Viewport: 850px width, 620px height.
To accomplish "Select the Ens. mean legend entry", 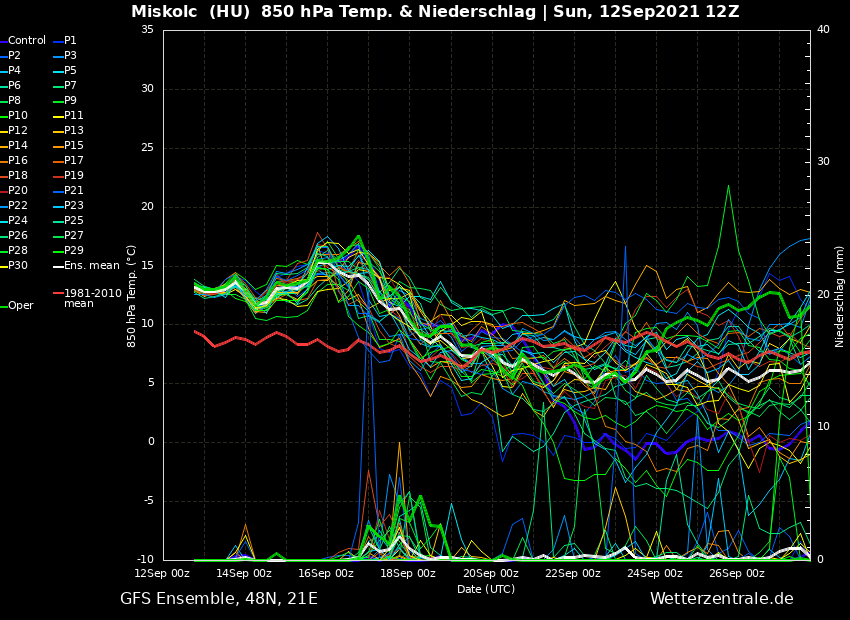I will point(91,266).
